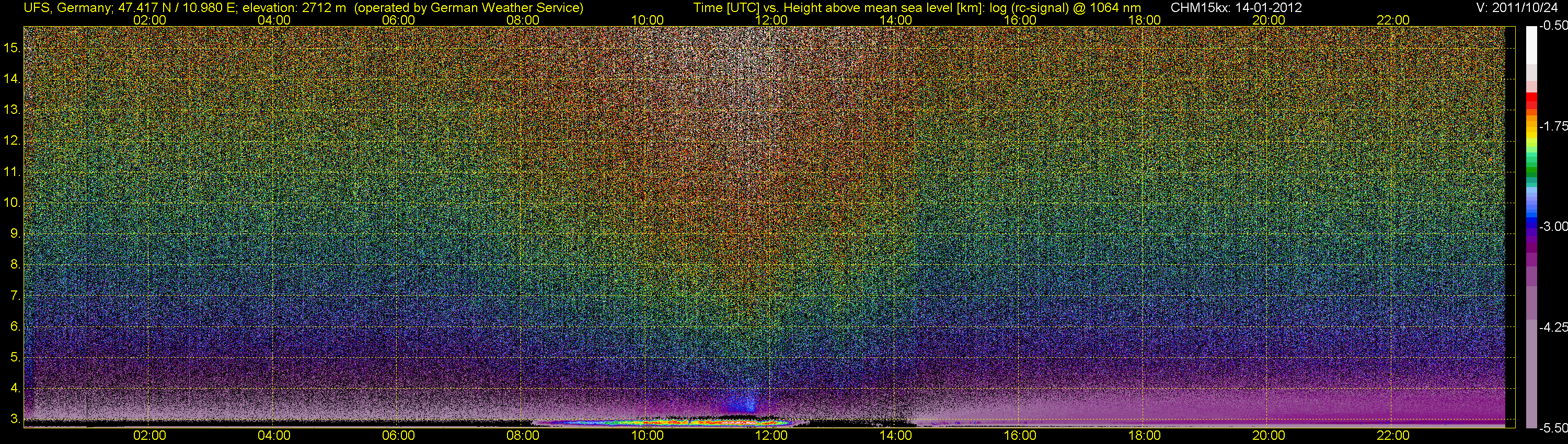Click the '22:00' label on the upper time axis

coord(1393,20)
